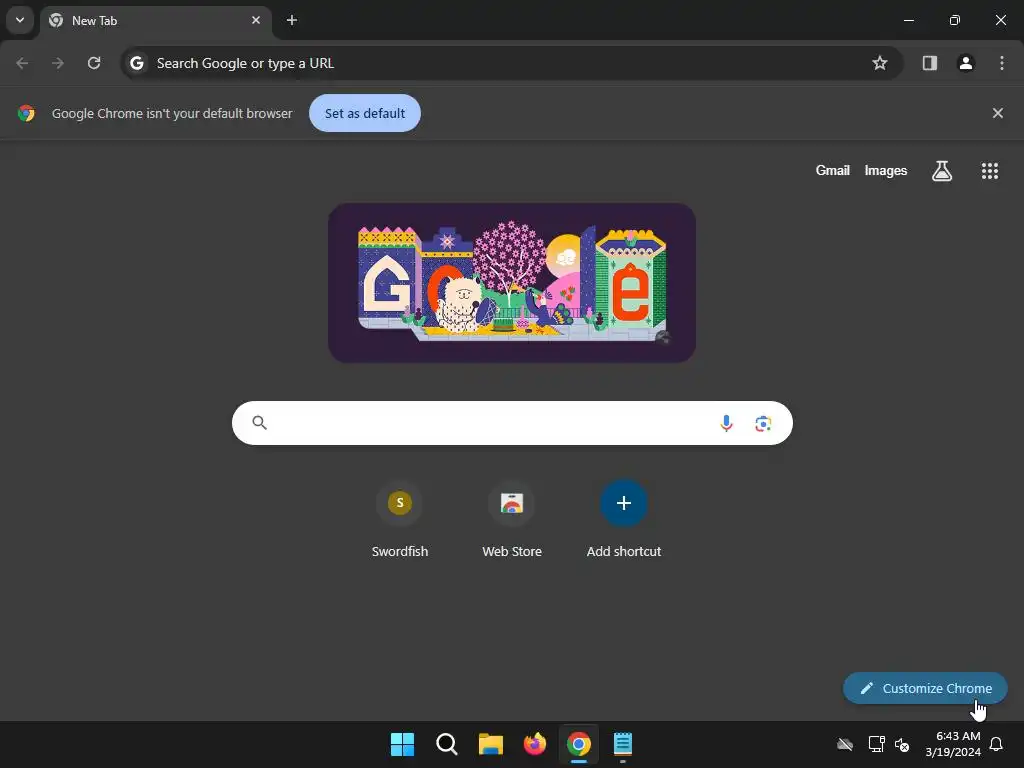The height and width of the screenshot is (768, 1024).
Task: Open the Web Store shortcut
Action: [x=512, y=520]
